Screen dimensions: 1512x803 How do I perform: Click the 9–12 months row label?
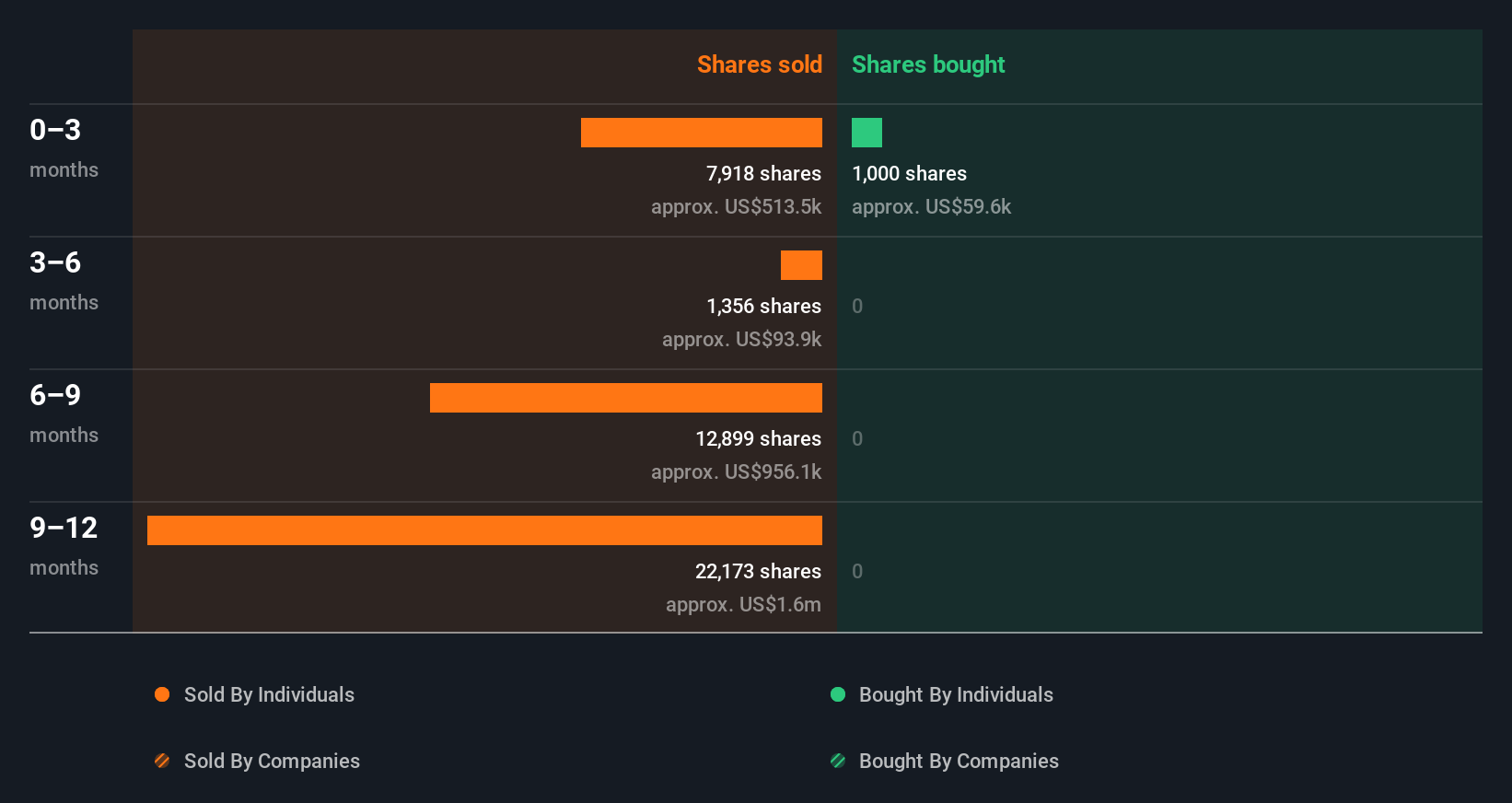64,545
